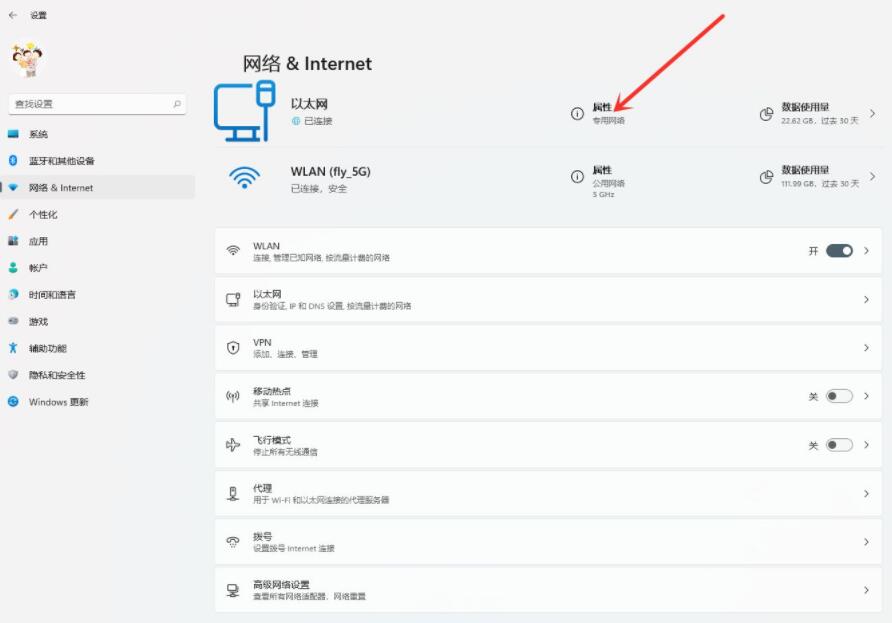Turn off the WLAN toggle
Image resolution: width=892 pixels, height=623 pixels.
pos(839,251)
